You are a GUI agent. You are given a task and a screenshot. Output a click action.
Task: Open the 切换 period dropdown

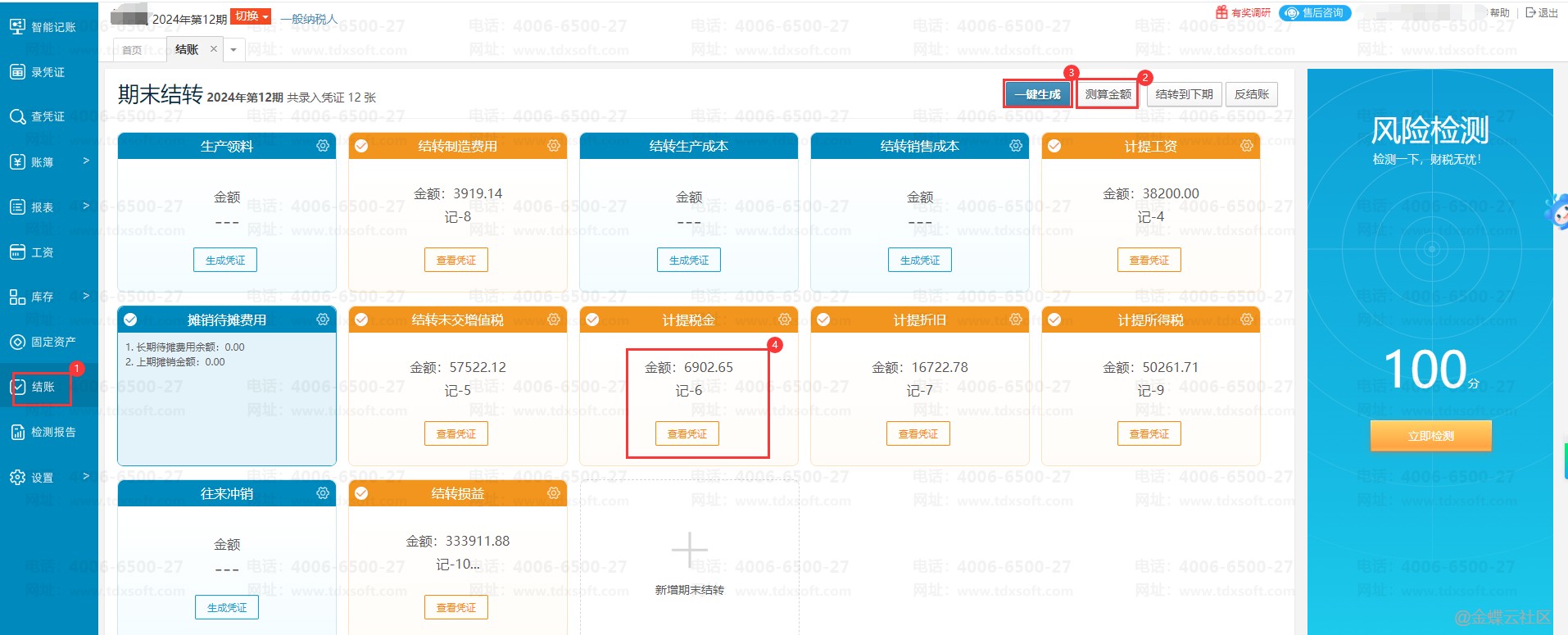pos(252,16)
